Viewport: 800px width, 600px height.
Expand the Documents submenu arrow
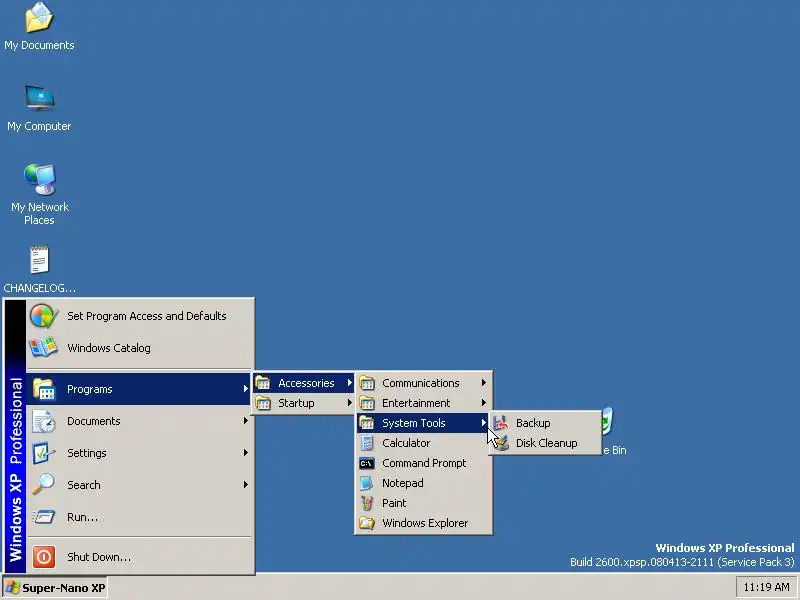(x=245, y=421)
